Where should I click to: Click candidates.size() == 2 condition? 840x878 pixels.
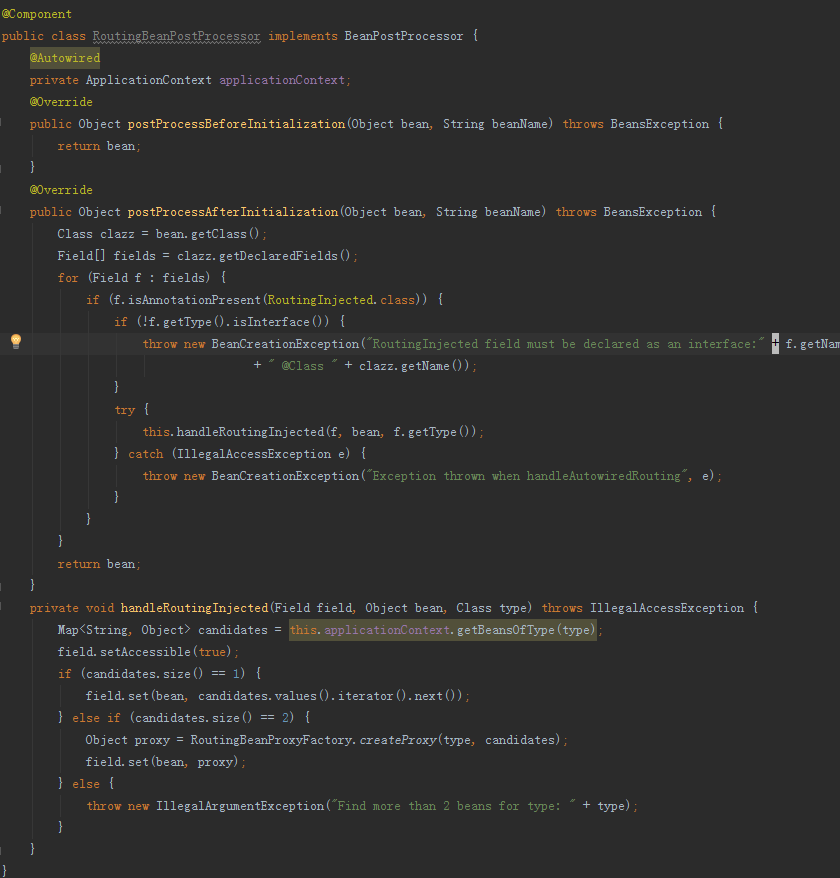point(211,718)
